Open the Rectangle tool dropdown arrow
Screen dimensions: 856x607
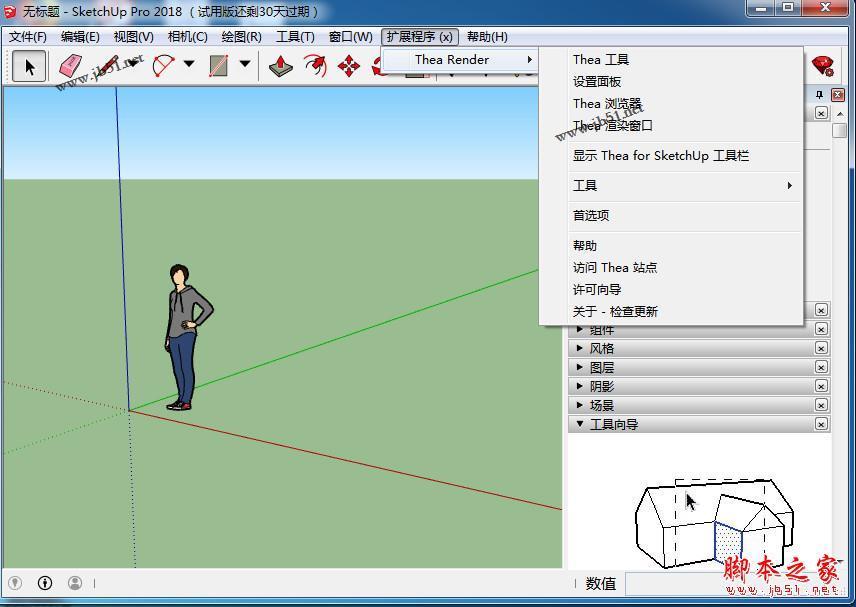[245, 64]
